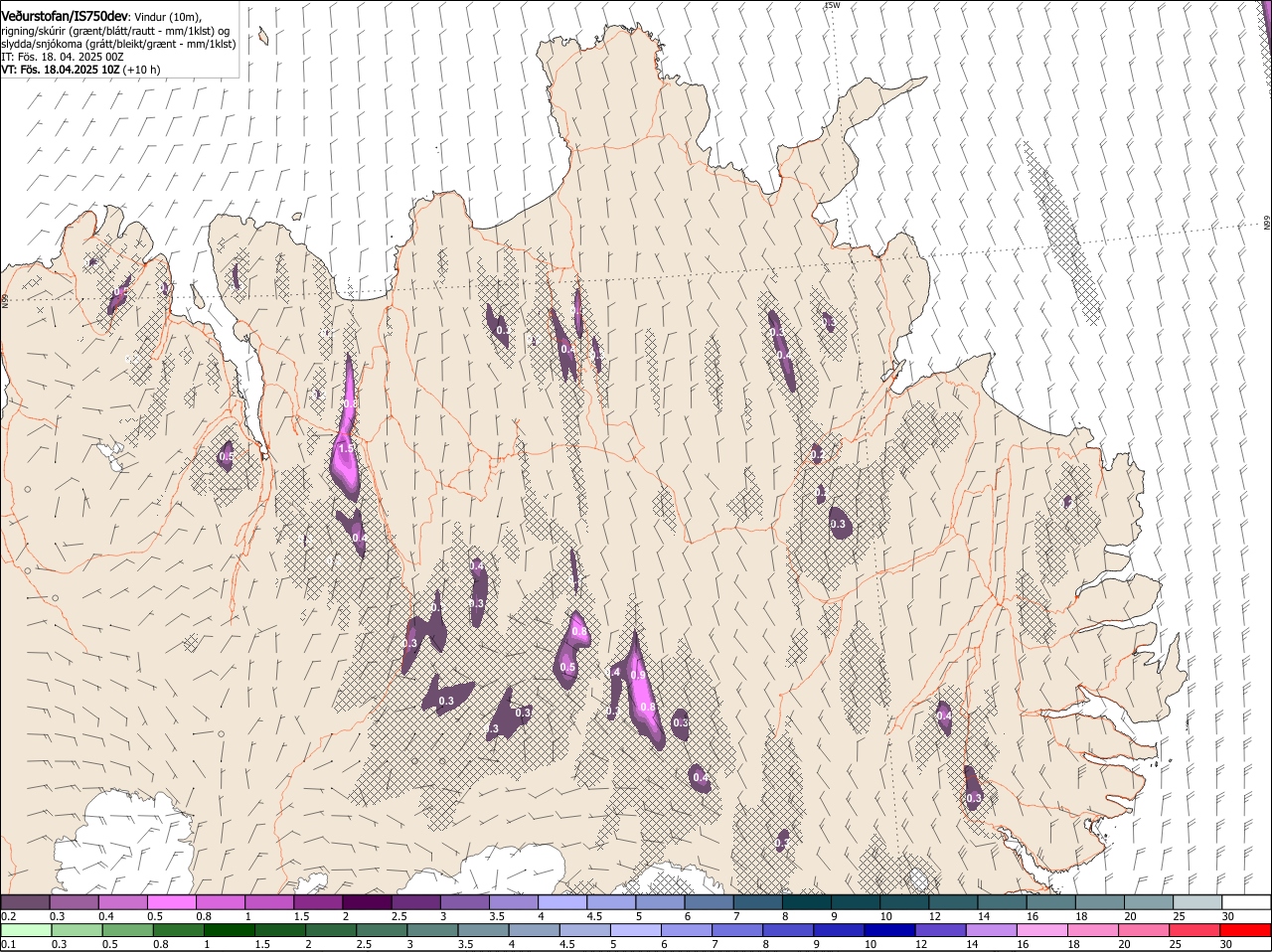This screenshot has height=952, width=1272.
Task: Pick the dark plum swatch starting the upper legend
Action: 25,902
